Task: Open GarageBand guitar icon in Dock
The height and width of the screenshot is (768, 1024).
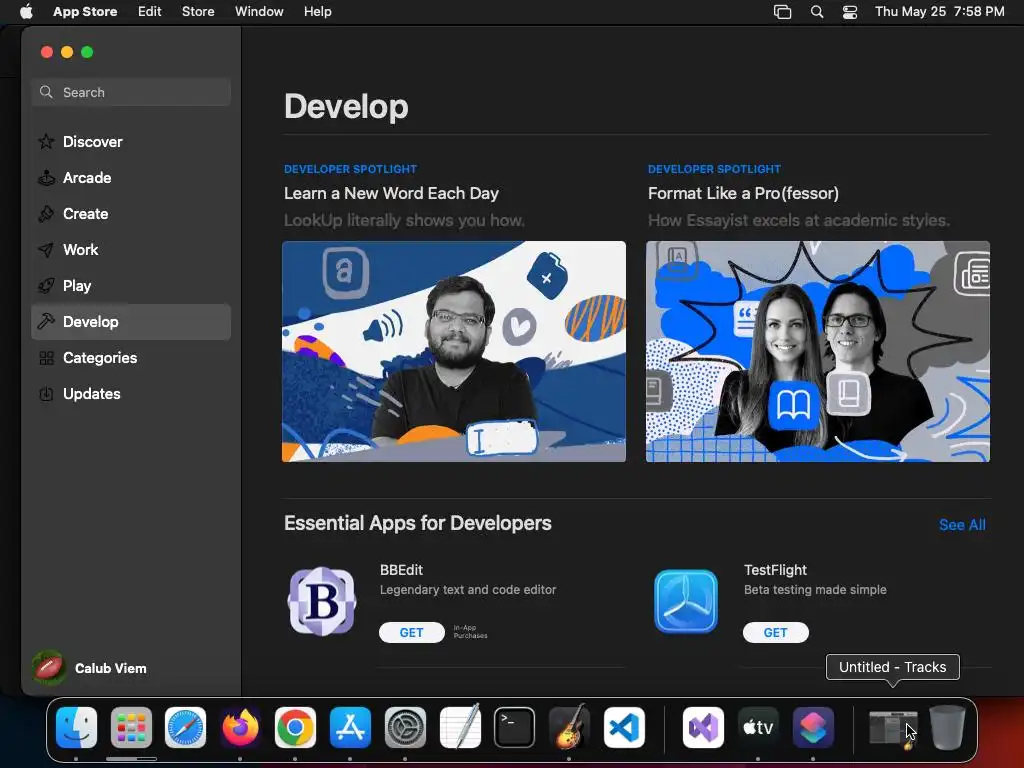Action: pos(569,726)
